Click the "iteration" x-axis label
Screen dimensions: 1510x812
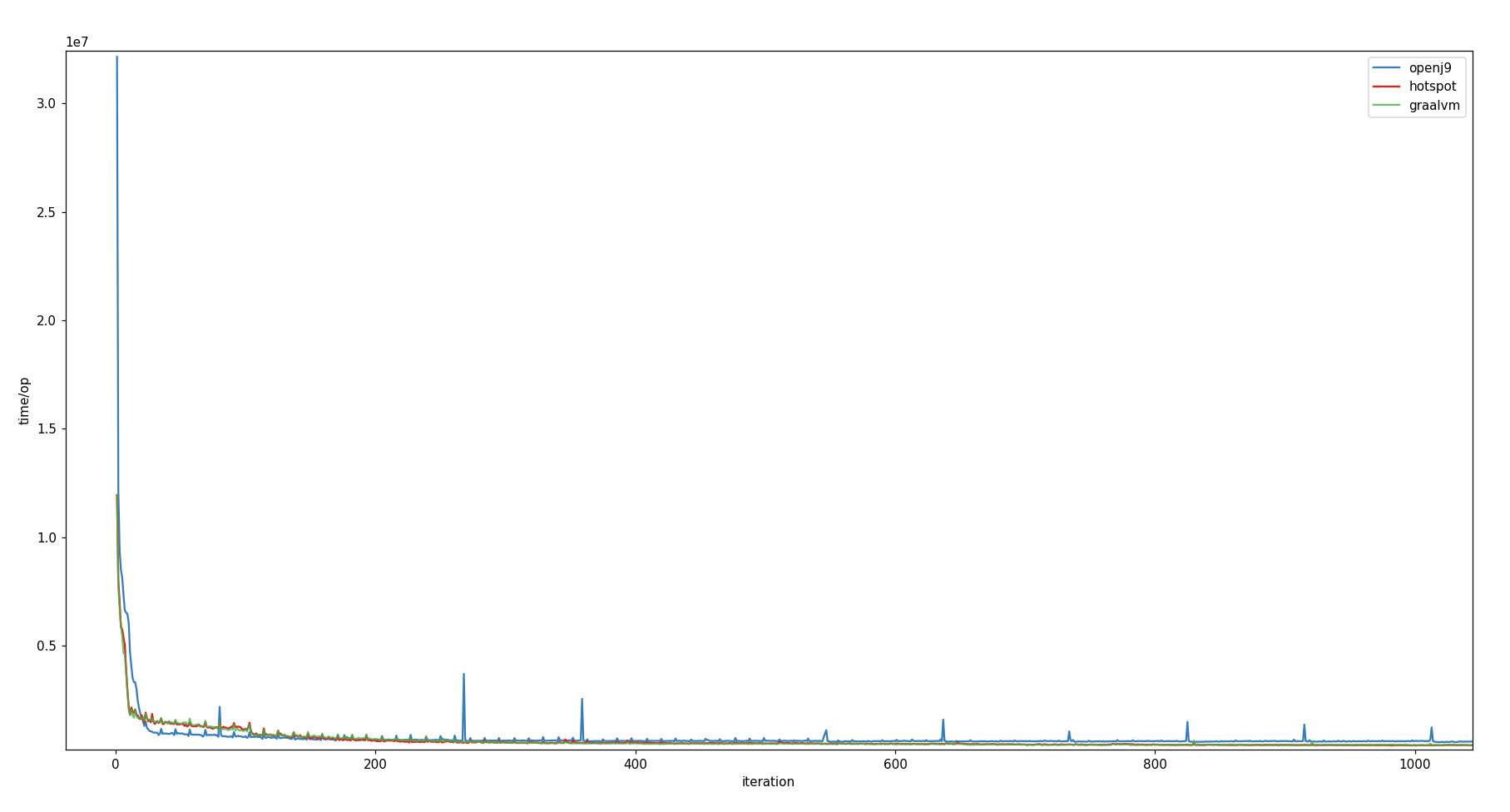pos(768,782)
